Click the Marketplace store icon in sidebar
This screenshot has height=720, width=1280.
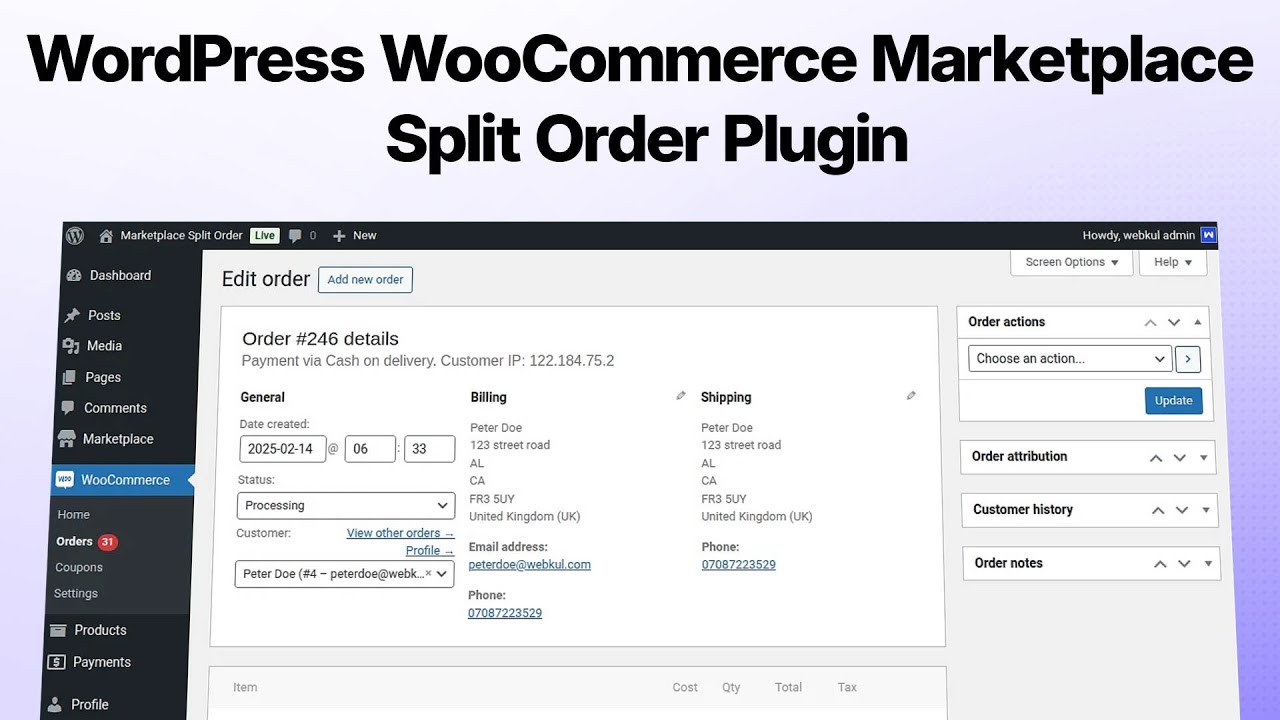point(67,439)
